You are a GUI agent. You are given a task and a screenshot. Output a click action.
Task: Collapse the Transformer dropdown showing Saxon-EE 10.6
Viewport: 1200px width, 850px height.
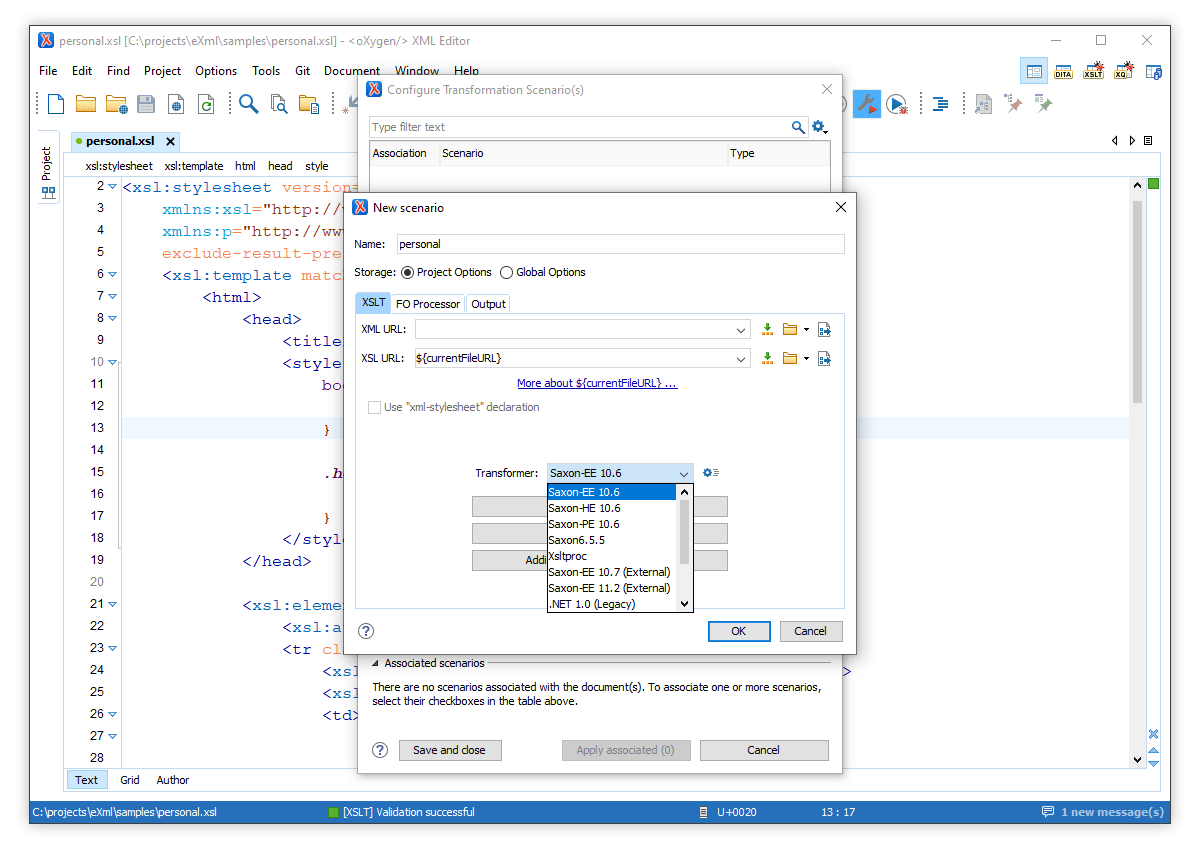684,473
